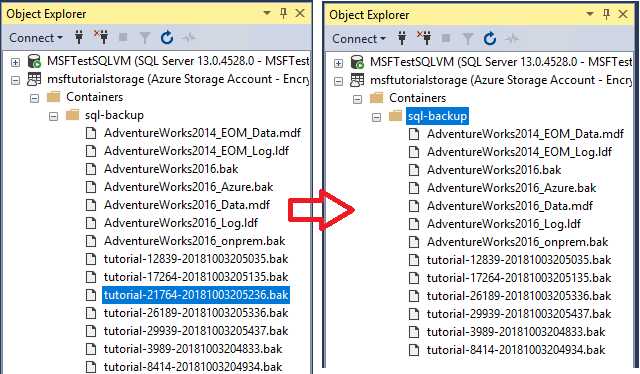Screen dimensions: 640x374
Task: Select AdventureWorks2016_onprem.bak in right panel
Action: pyautogui.click(x=518, y=242)
